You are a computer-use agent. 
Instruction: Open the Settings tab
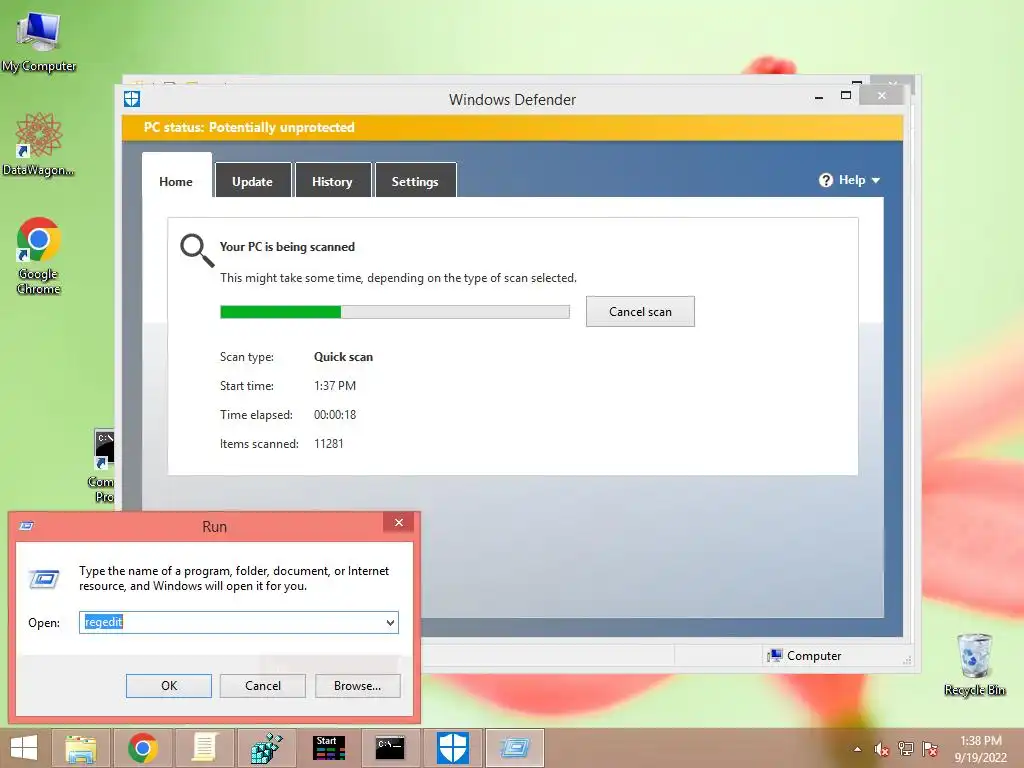click(415, 181)
